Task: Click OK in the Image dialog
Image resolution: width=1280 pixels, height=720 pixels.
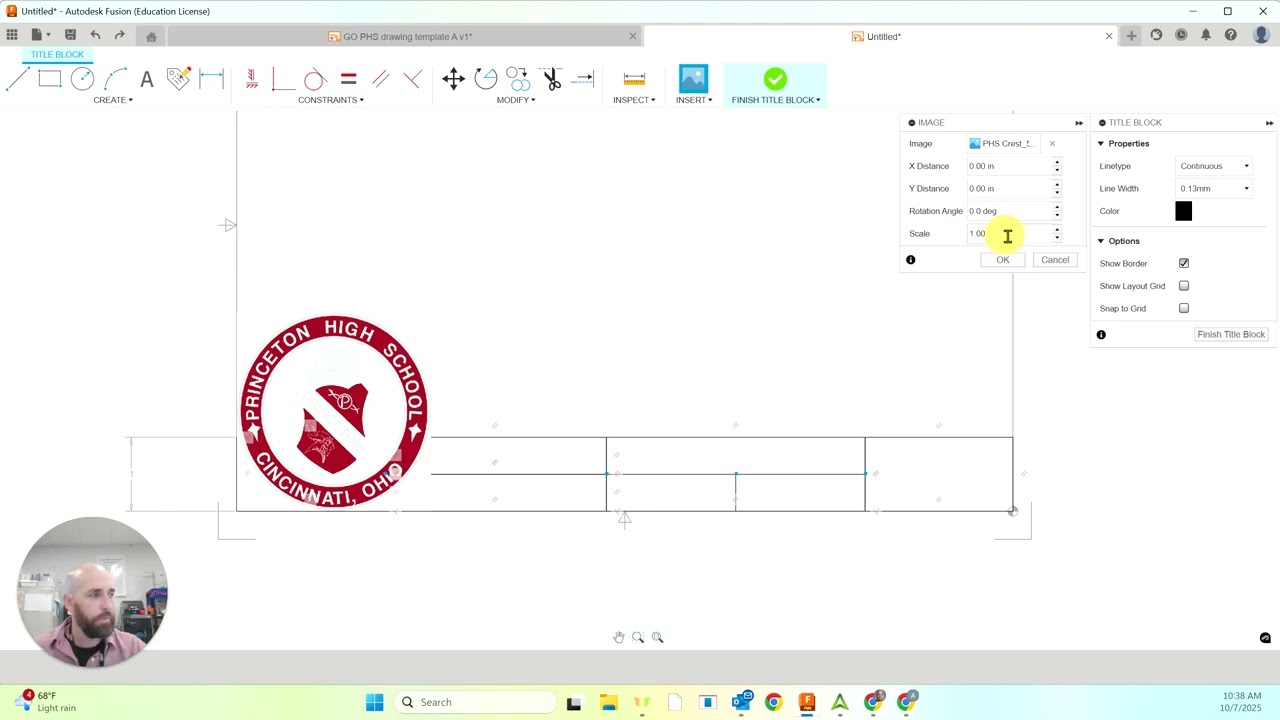Action: (x=1003, y=260)
